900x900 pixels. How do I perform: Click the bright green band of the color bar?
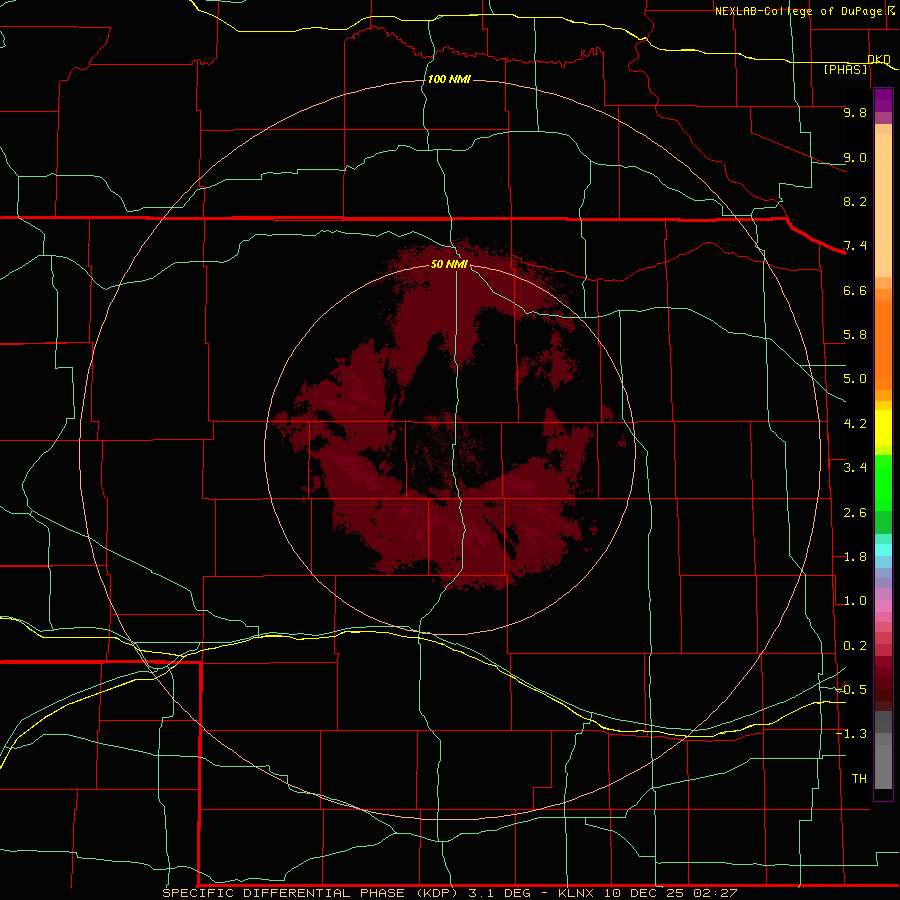883,482
